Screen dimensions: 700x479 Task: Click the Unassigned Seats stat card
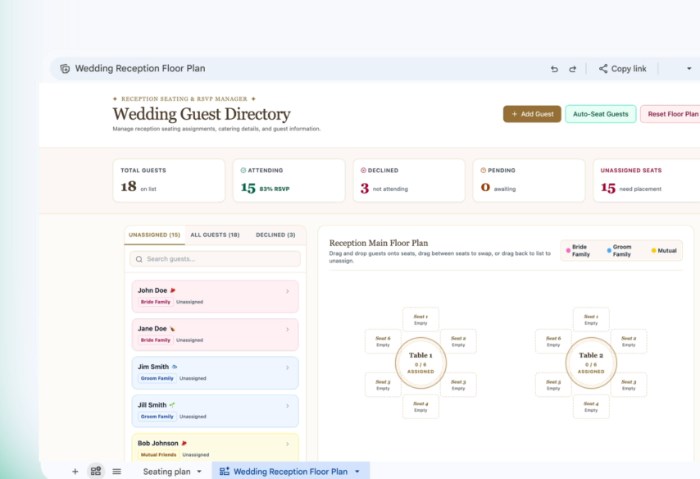point(647,180)
